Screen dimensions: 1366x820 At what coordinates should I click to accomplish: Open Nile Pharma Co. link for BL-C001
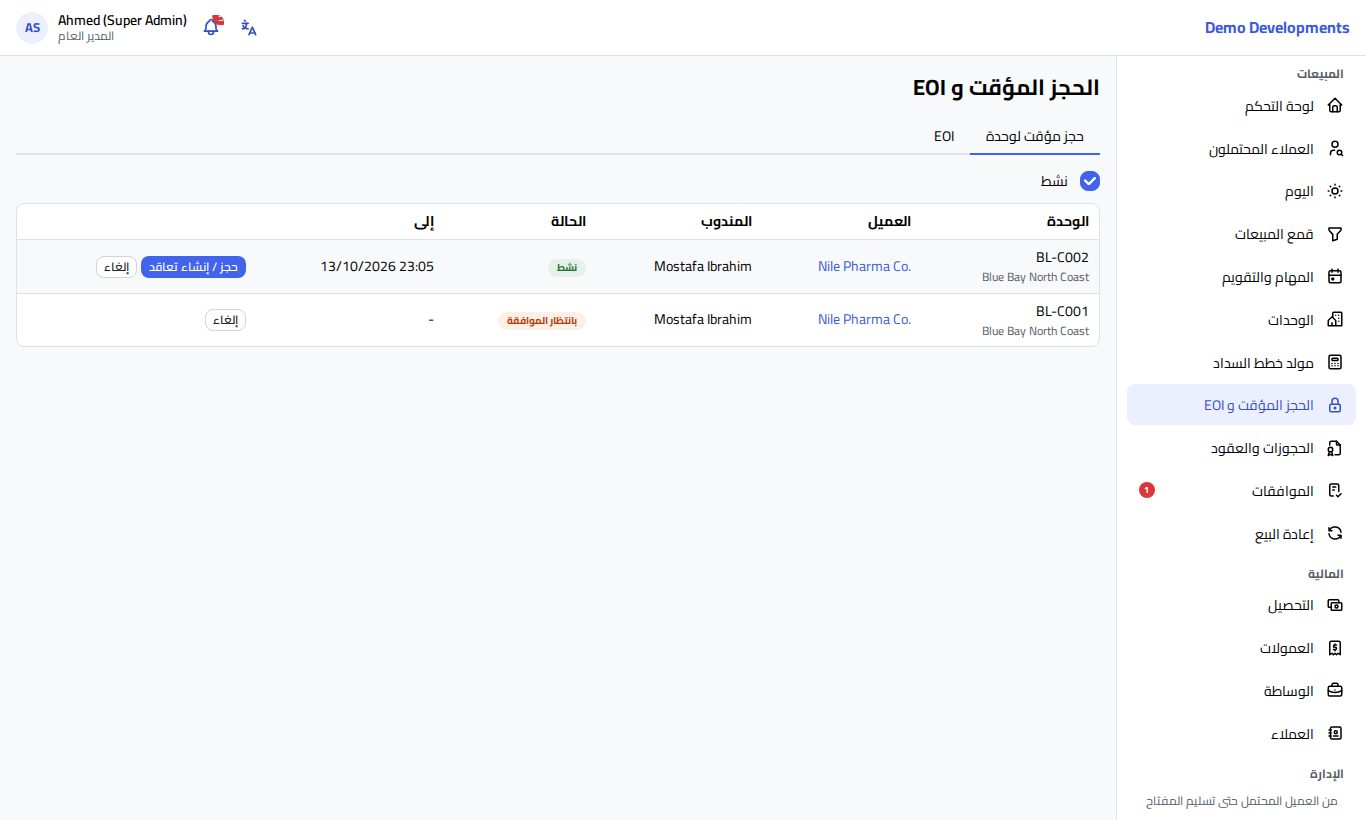pyautogui.click(x=864, y=319)
